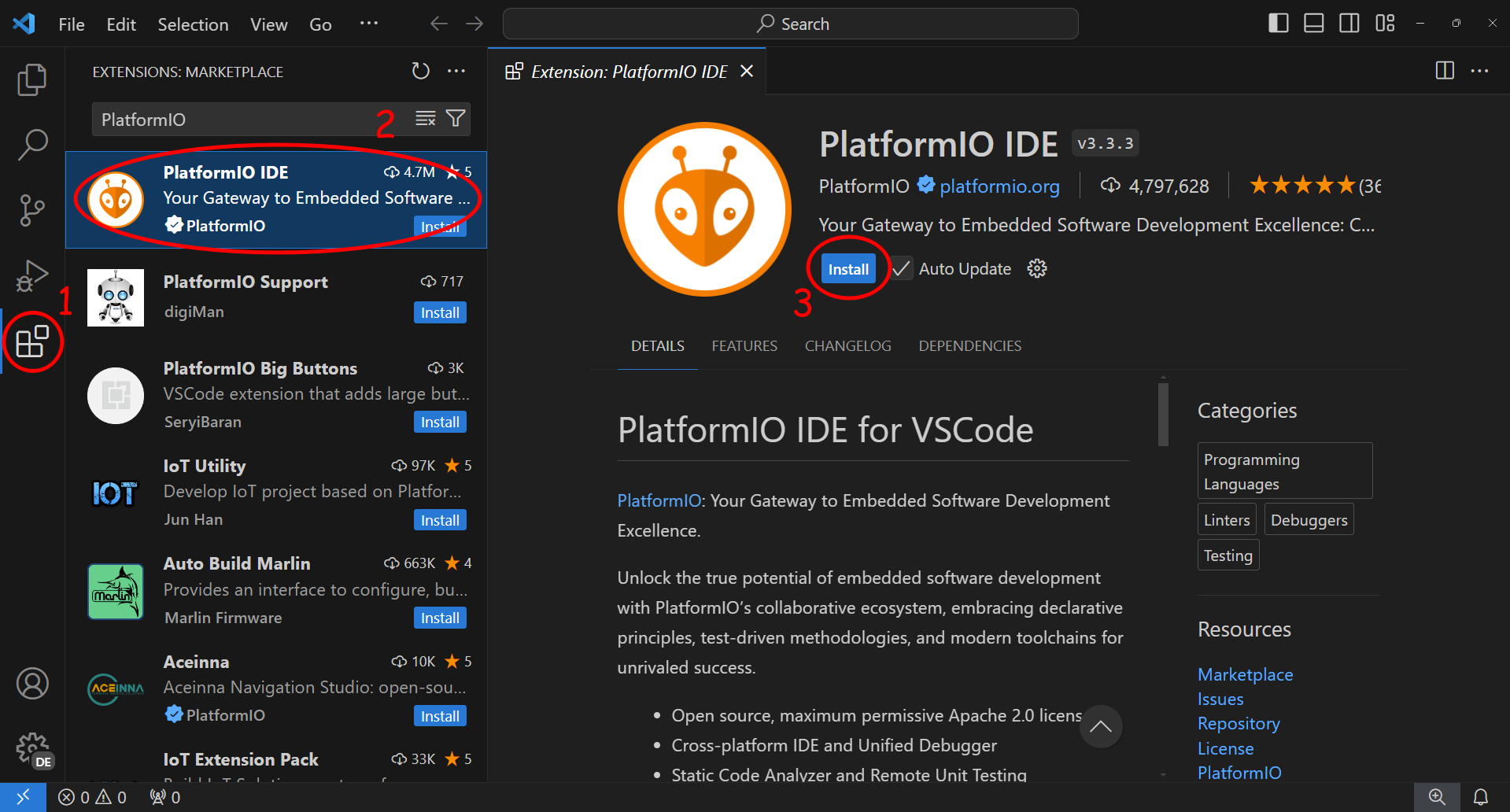Click the details page vertical scrollbar
1510x812 pixels.
(1163, 415)
